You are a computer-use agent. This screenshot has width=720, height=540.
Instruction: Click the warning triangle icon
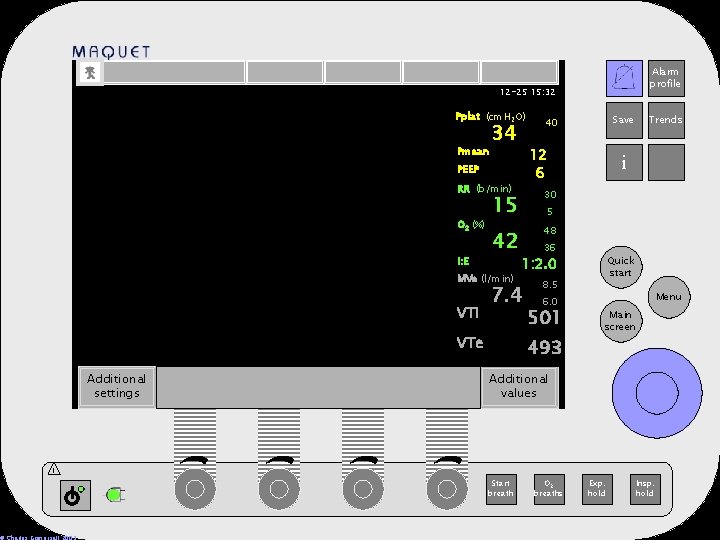54,469
